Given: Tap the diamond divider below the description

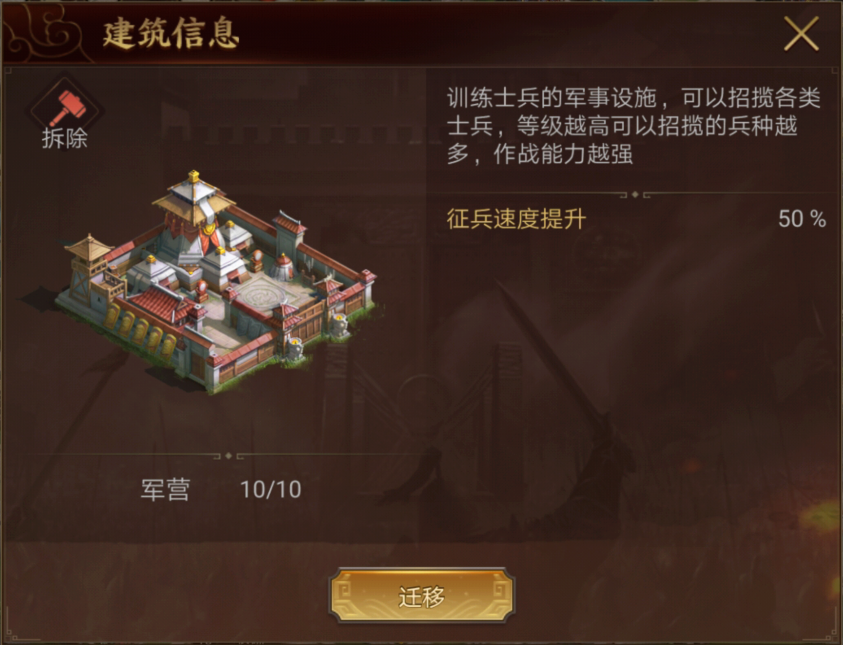Looking at the screenshot, I should [635, 195].
